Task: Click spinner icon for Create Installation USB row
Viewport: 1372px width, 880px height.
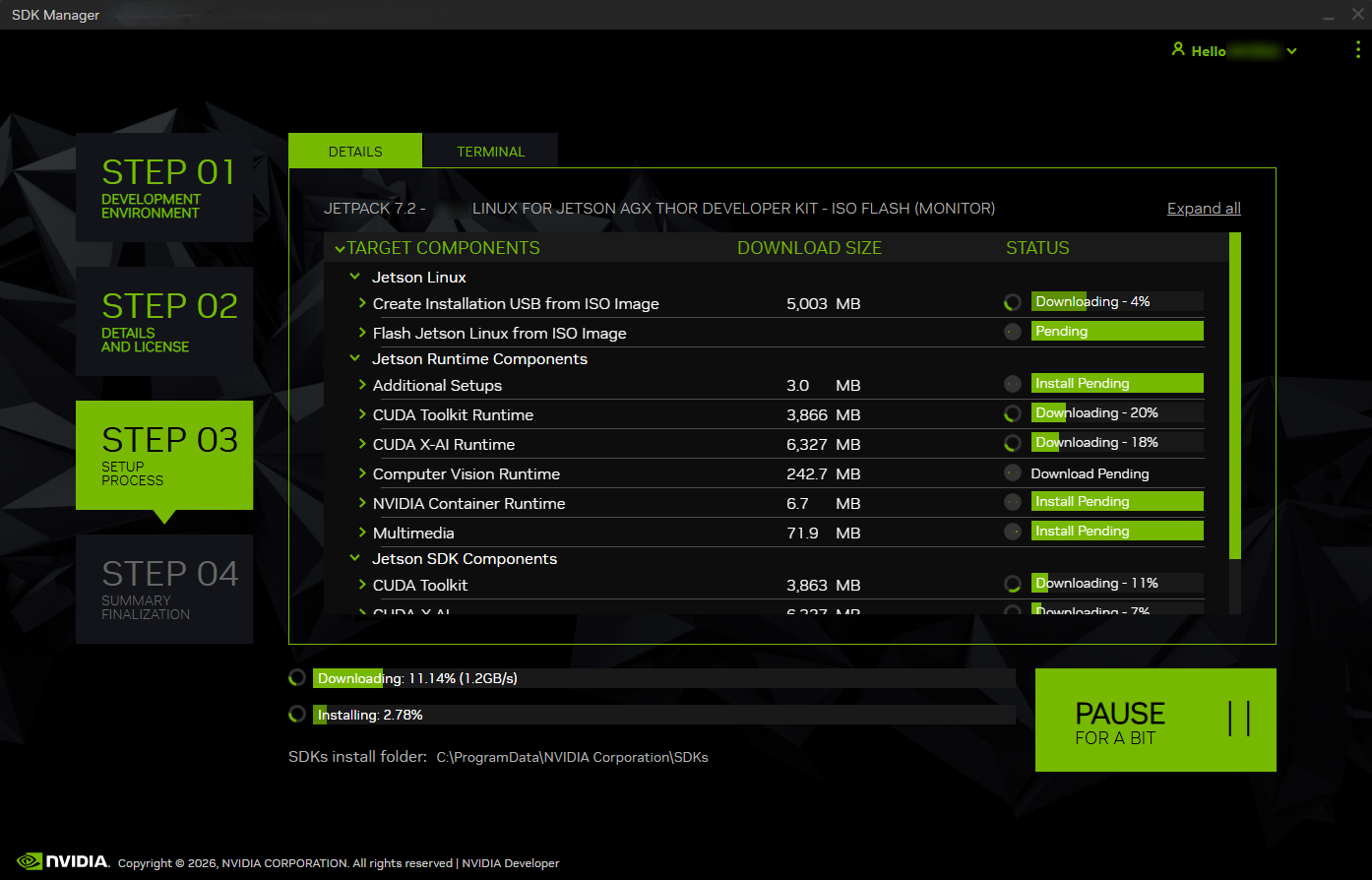Action: [x=1012, y=302]
